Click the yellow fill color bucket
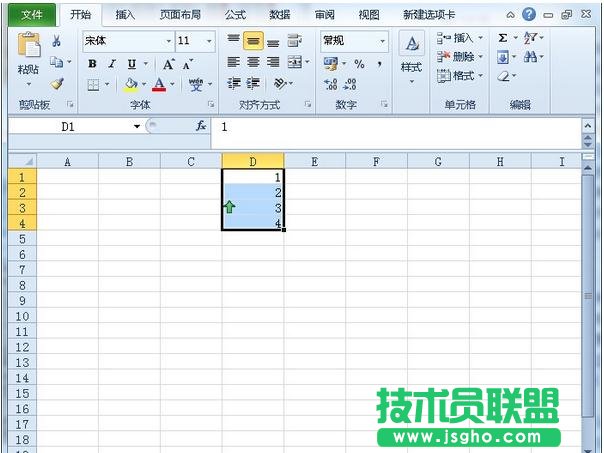604x453 pixels. click(130, 85)
